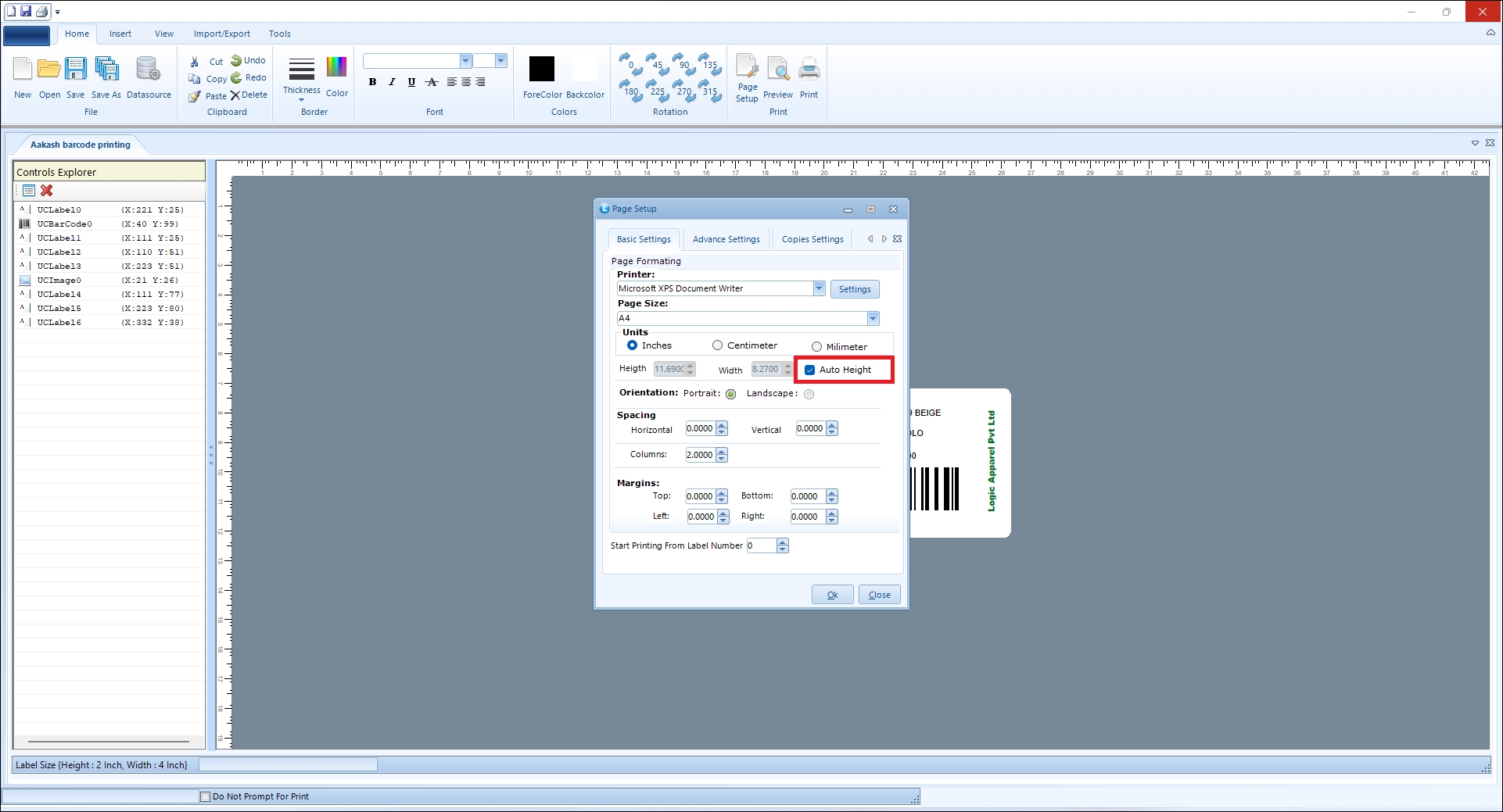Open the font name dropdown

pos(465,61)
